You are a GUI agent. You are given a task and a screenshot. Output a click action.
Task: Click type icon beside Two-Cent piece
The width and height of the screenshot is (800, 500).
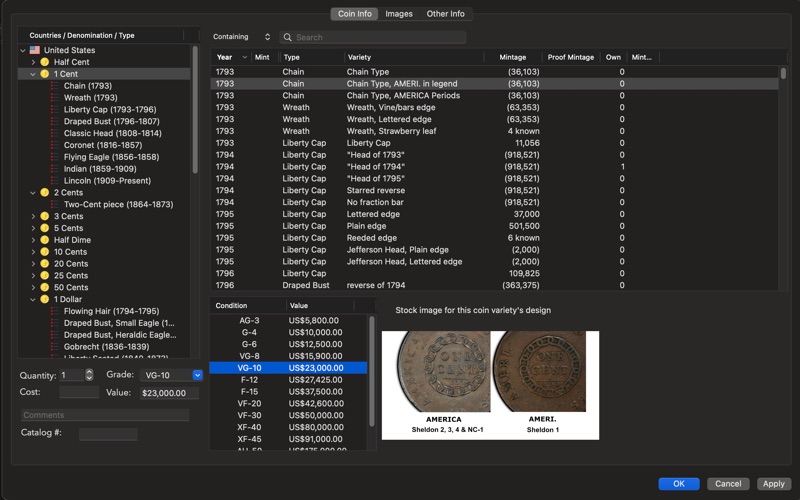coord(55,204)
